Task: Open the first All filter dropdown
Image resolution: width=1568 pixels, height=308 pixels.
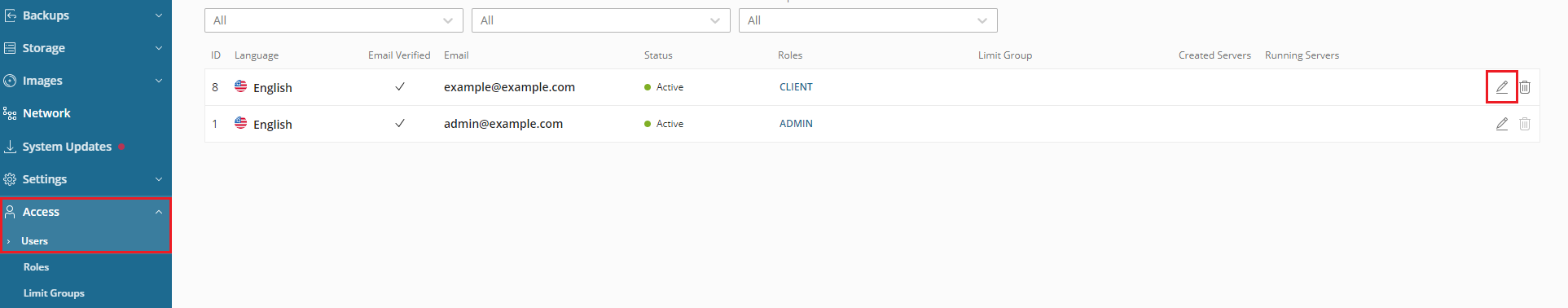Action: click(x=334, y=20)
